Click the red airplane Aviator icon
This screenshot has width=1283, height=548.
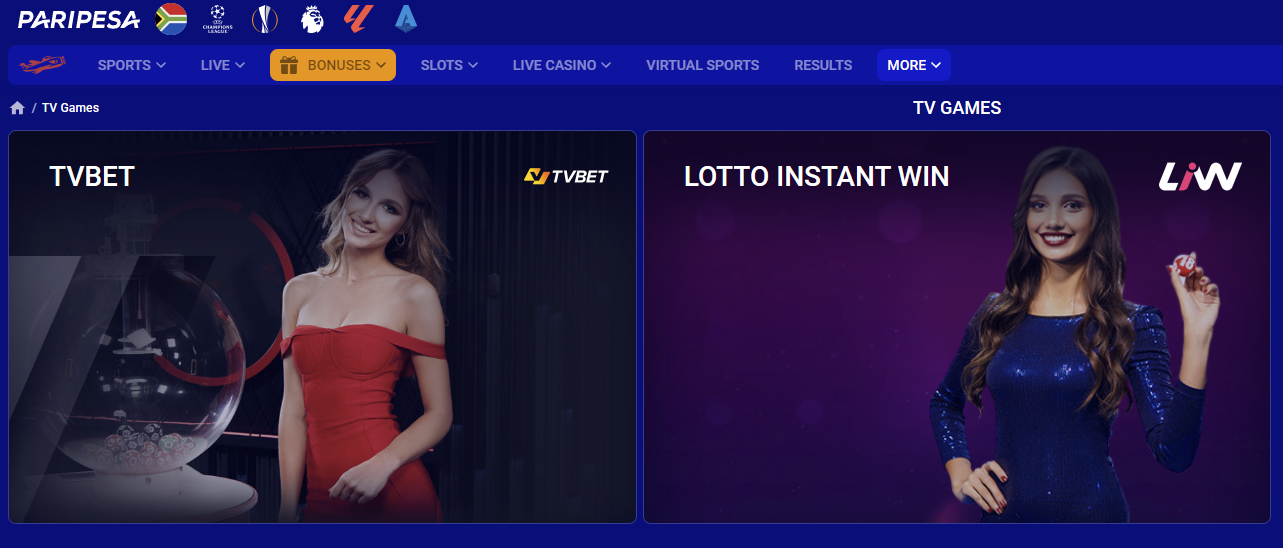tap(42, 65)
